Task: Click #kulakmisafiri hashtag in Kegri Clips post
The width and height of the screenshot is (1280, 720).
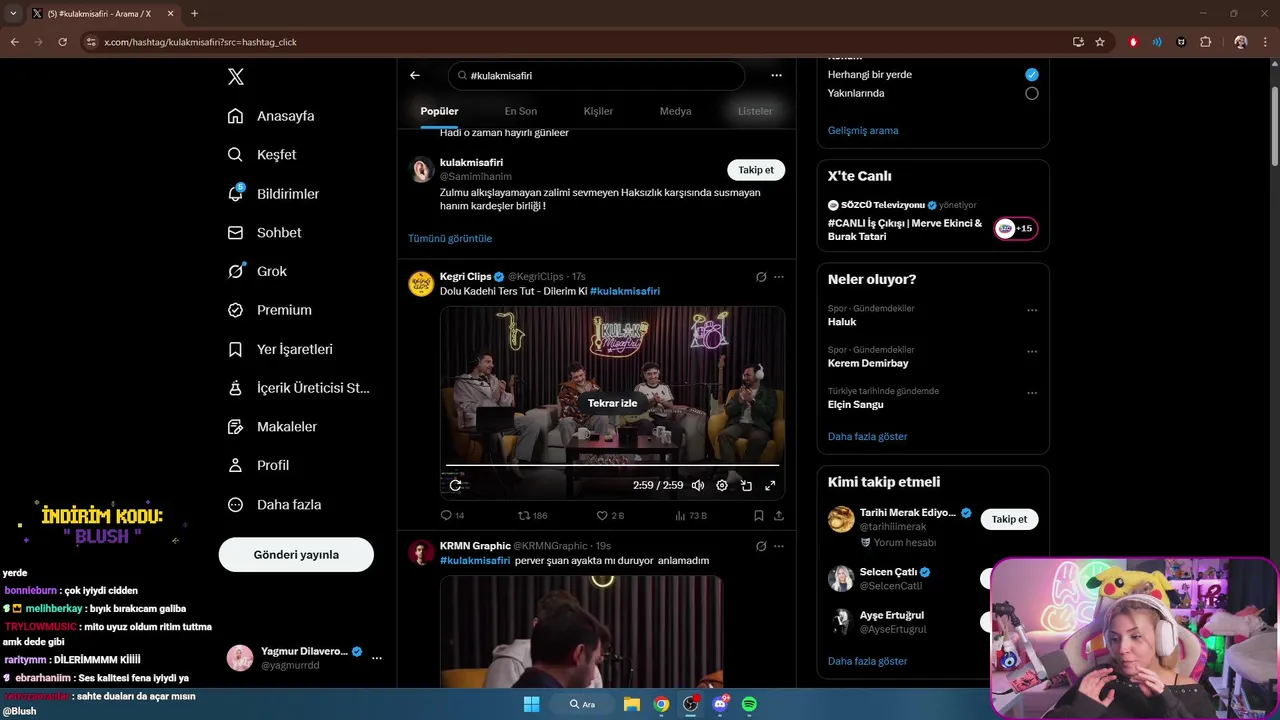Action: pyautogui.click(x=625, y=292)
